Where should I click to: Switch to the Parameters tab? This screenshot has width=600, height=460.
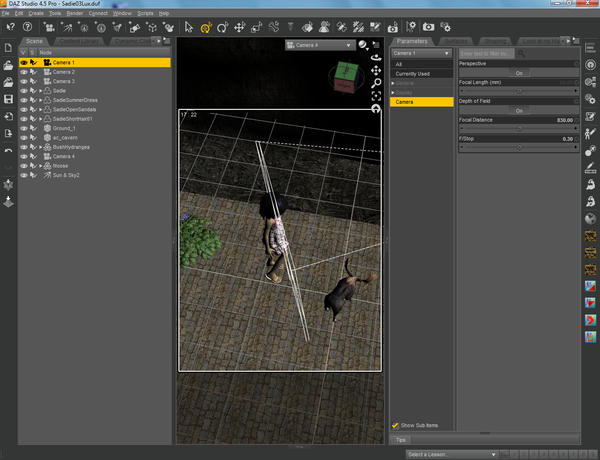coord(413,41)
